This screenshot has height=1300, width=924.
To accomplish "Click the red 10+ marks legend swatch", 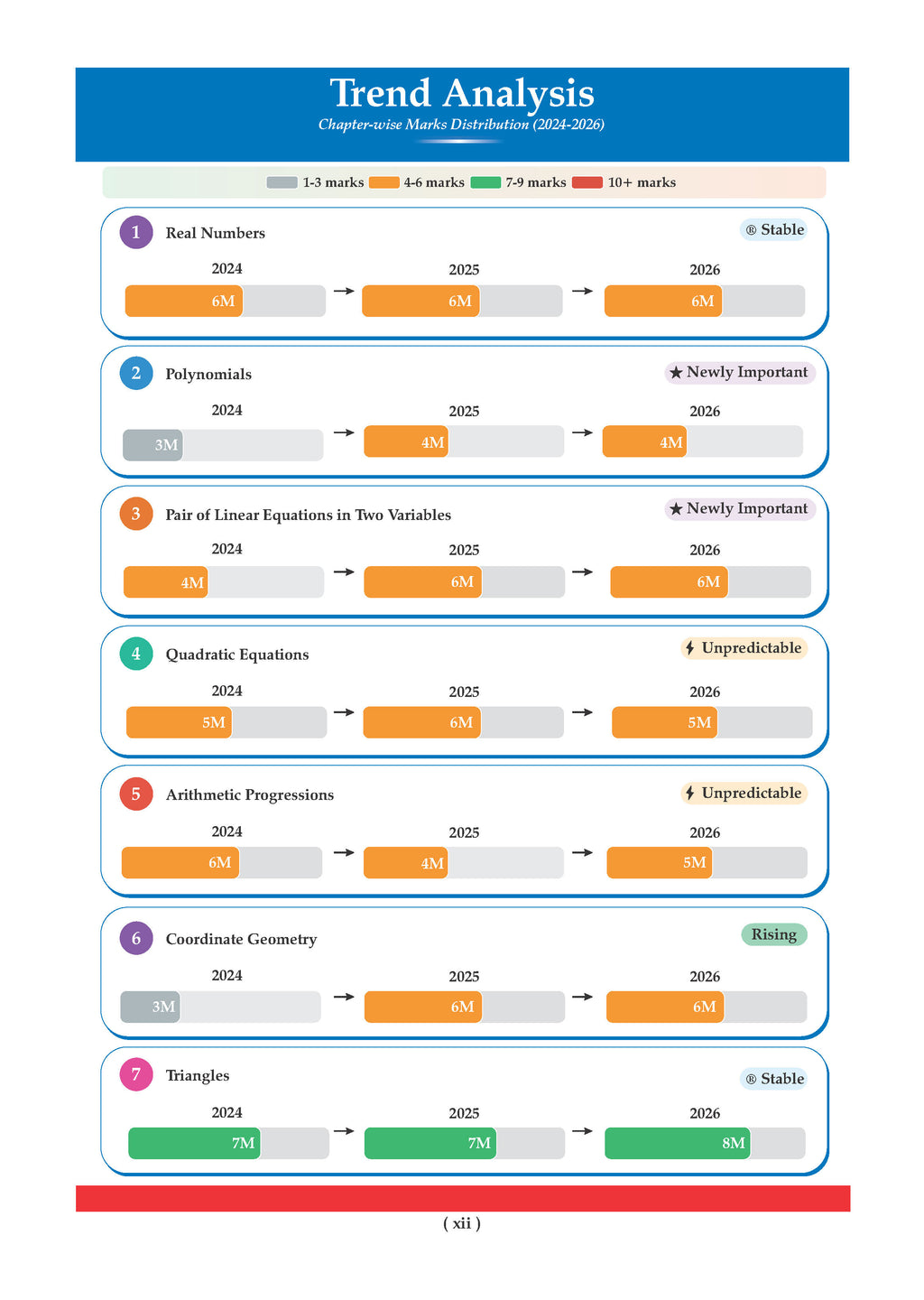I will tap(587, 182).
